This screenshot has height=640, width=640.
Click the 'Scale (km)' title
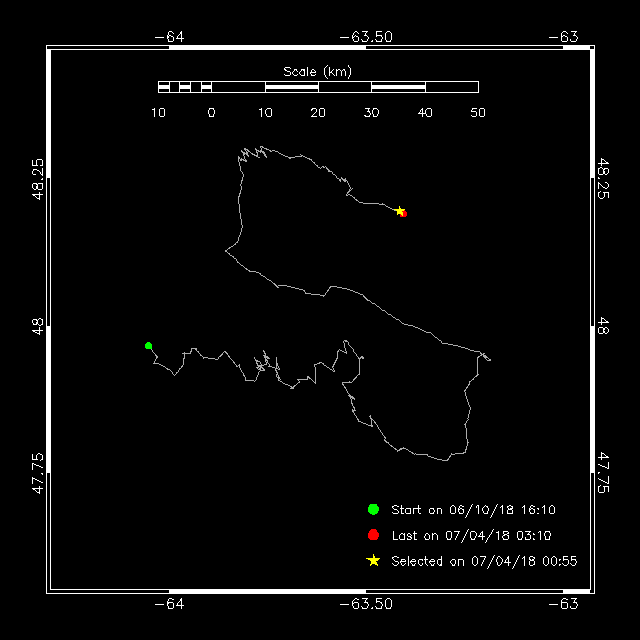318,72
